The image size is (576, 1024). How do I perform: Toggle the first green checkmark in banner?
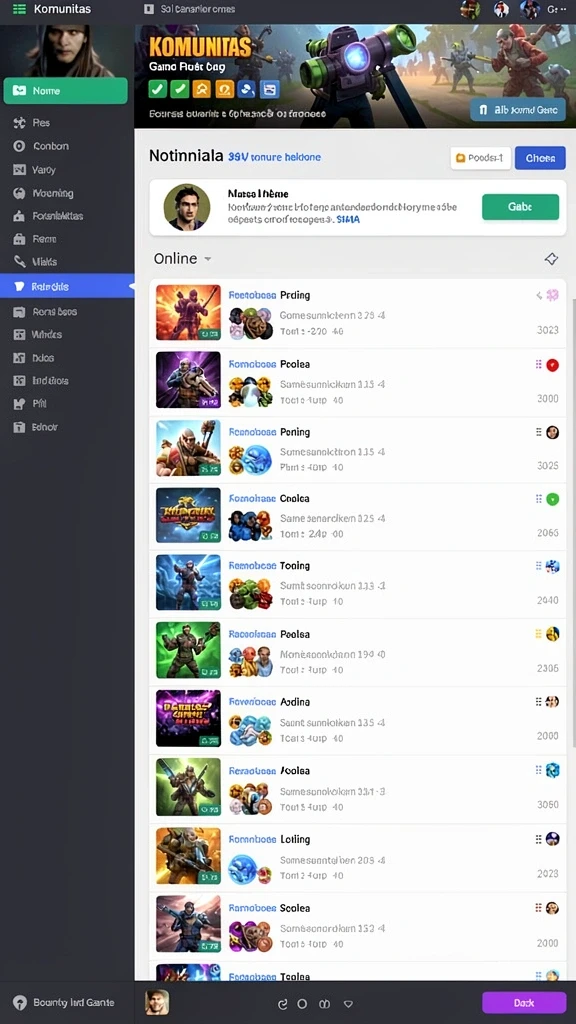pos(157,89)
